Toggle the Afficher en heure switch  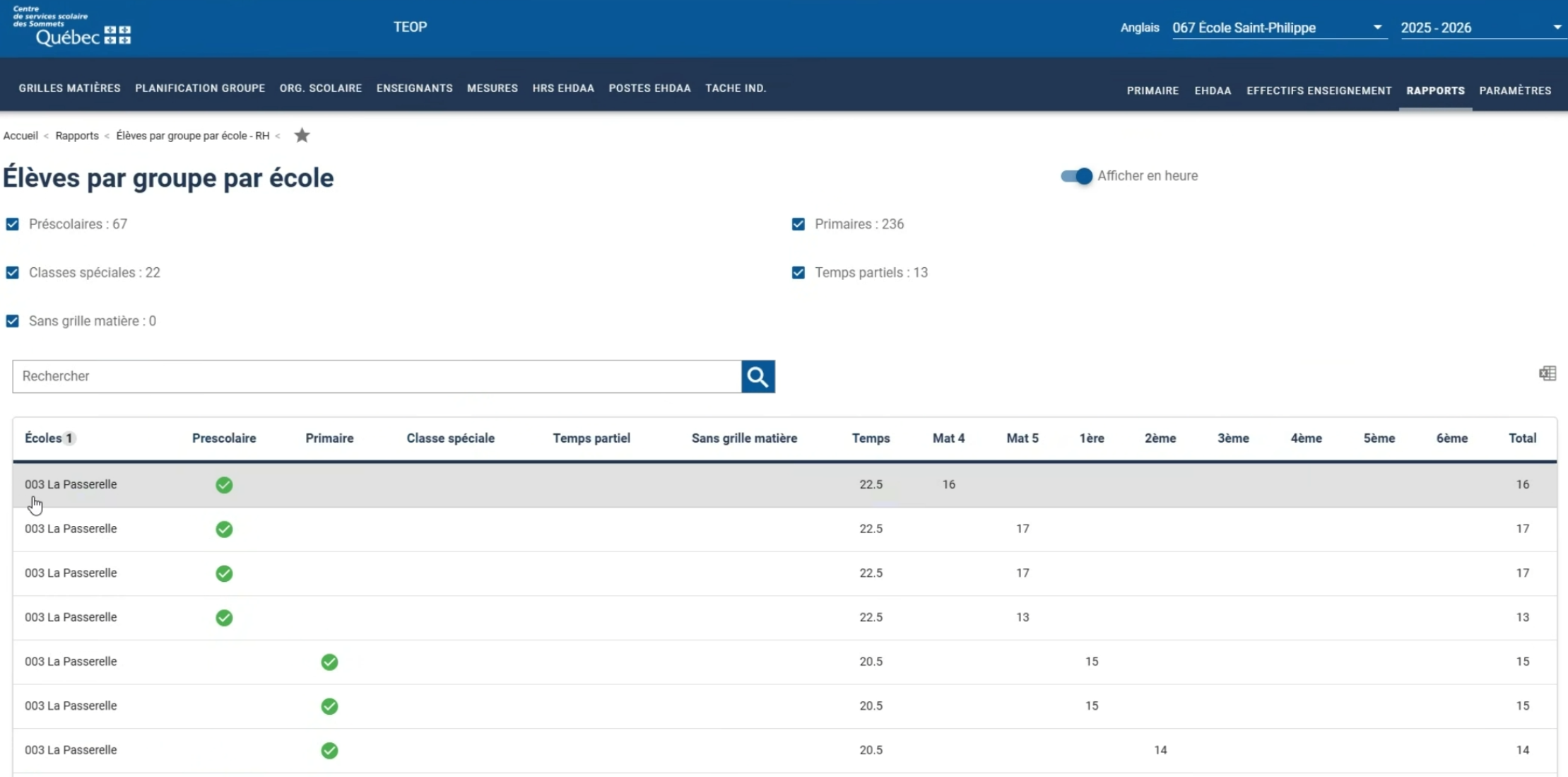coord(1076,176)
